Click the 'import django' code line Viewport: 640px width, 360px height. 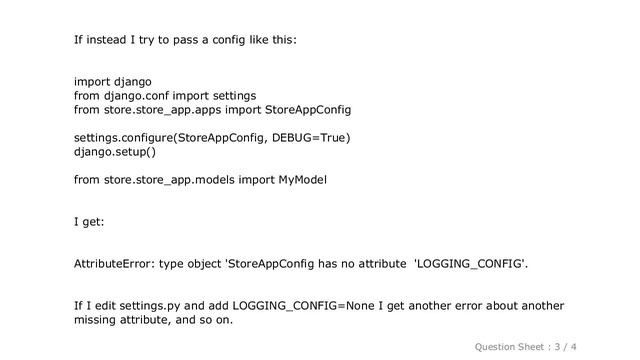point(113,82)
